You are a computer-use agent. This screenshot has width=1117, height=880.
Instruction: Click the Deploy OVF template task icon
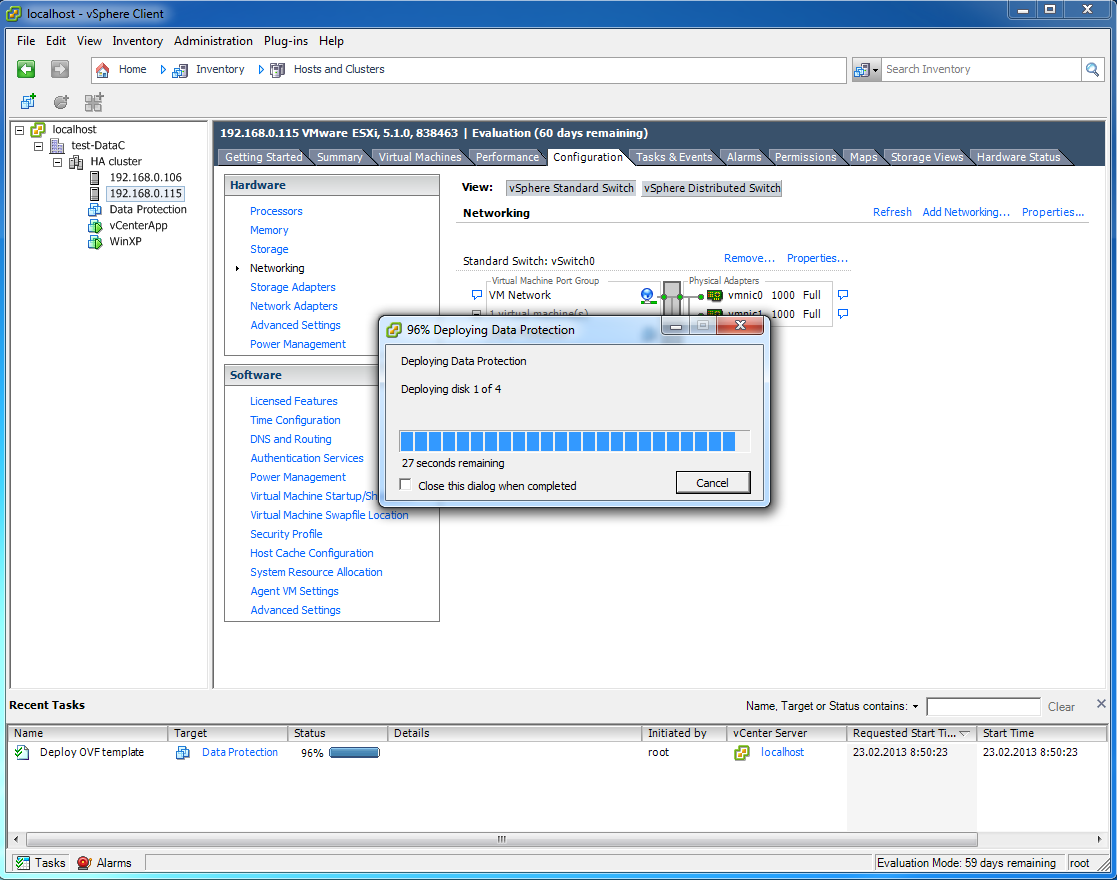tap(22, 752)
